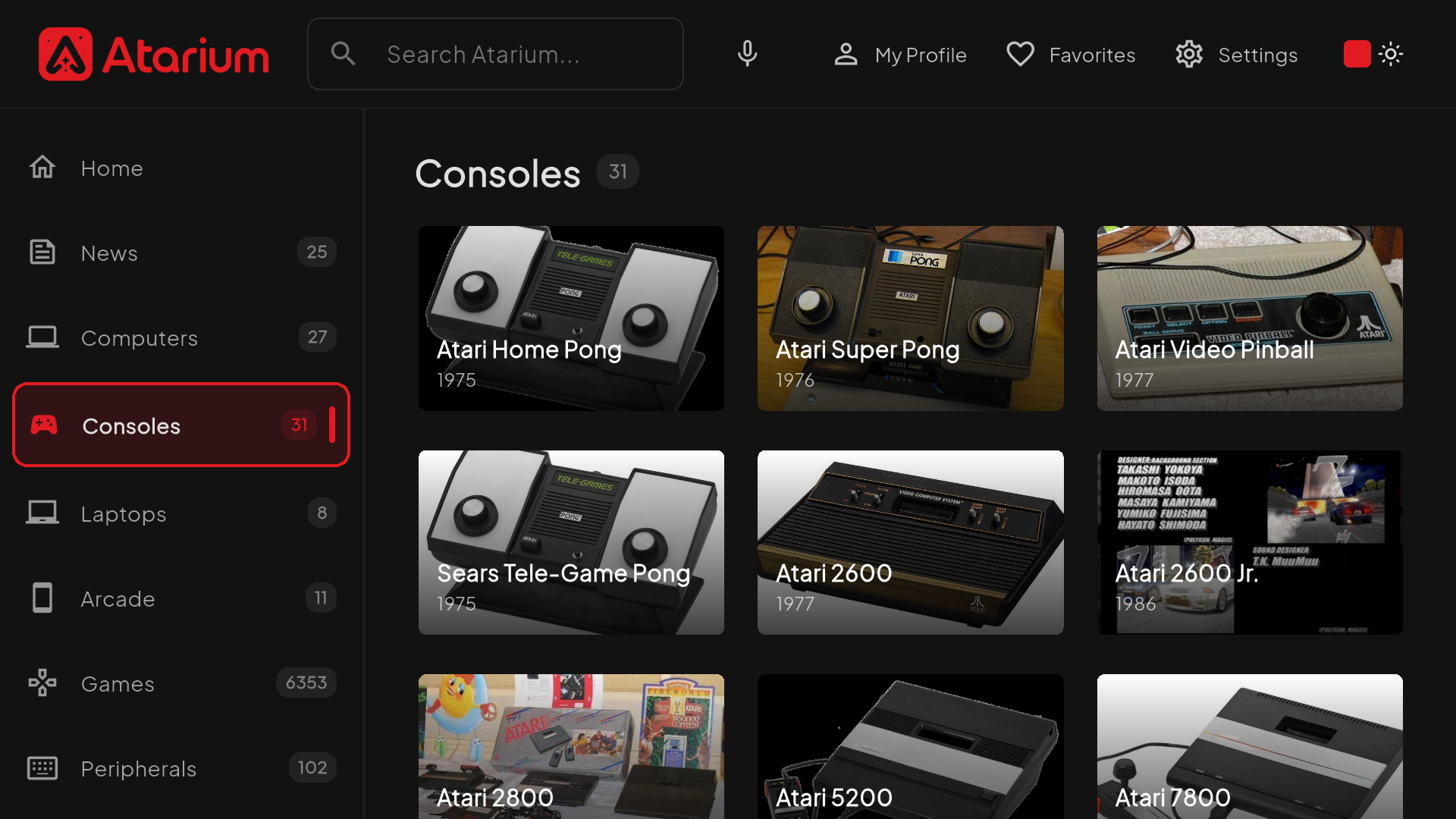Image resolution: width=1456 pixels, height=819 pixels.
Task: Open Atari 2800 card
Action: [x=571, y=746]
